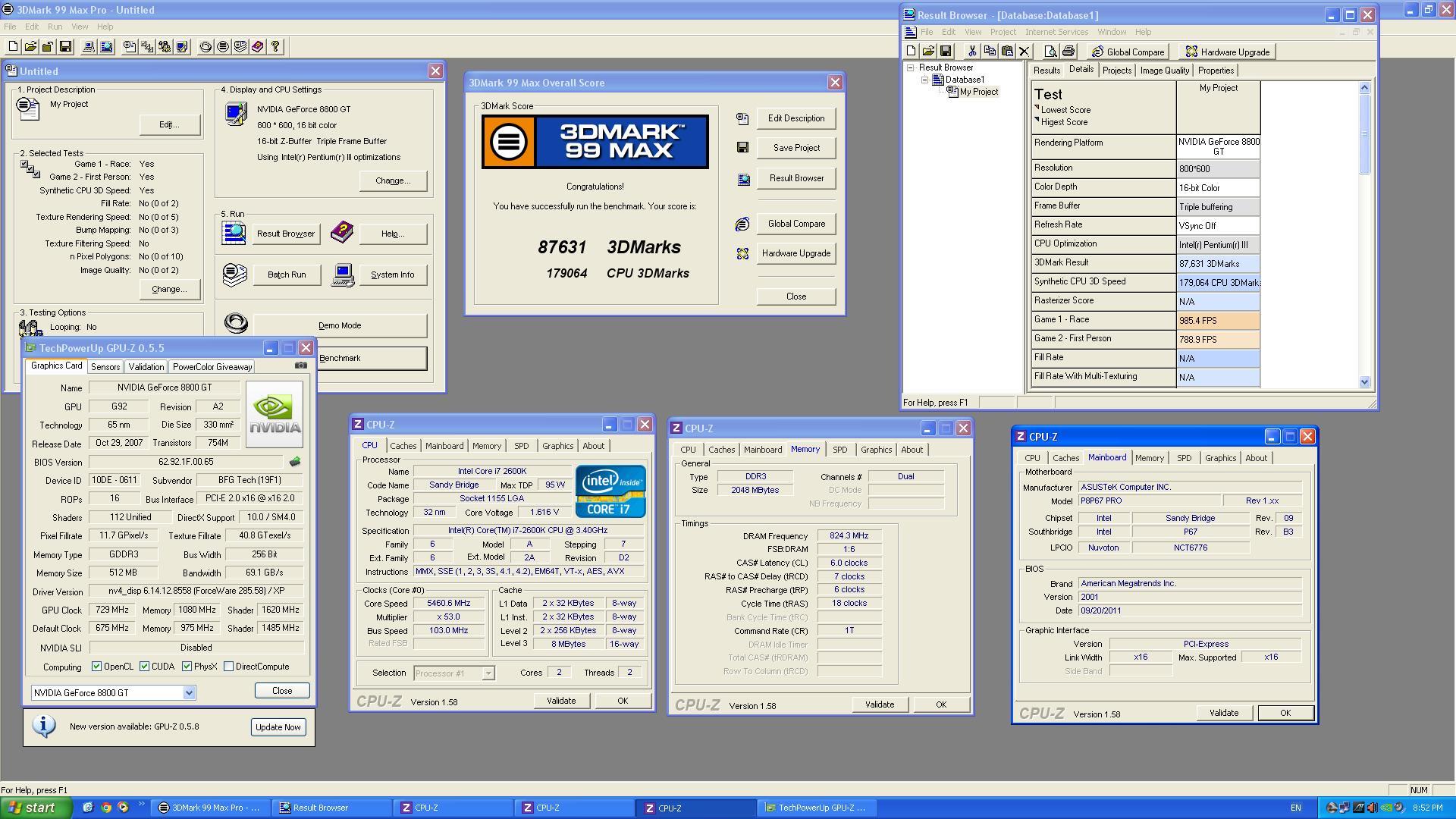Screen dimensions: 1456x819
Task: Click the run benchmark icon in 3DMark toolbar
Action: coord(223,47)
